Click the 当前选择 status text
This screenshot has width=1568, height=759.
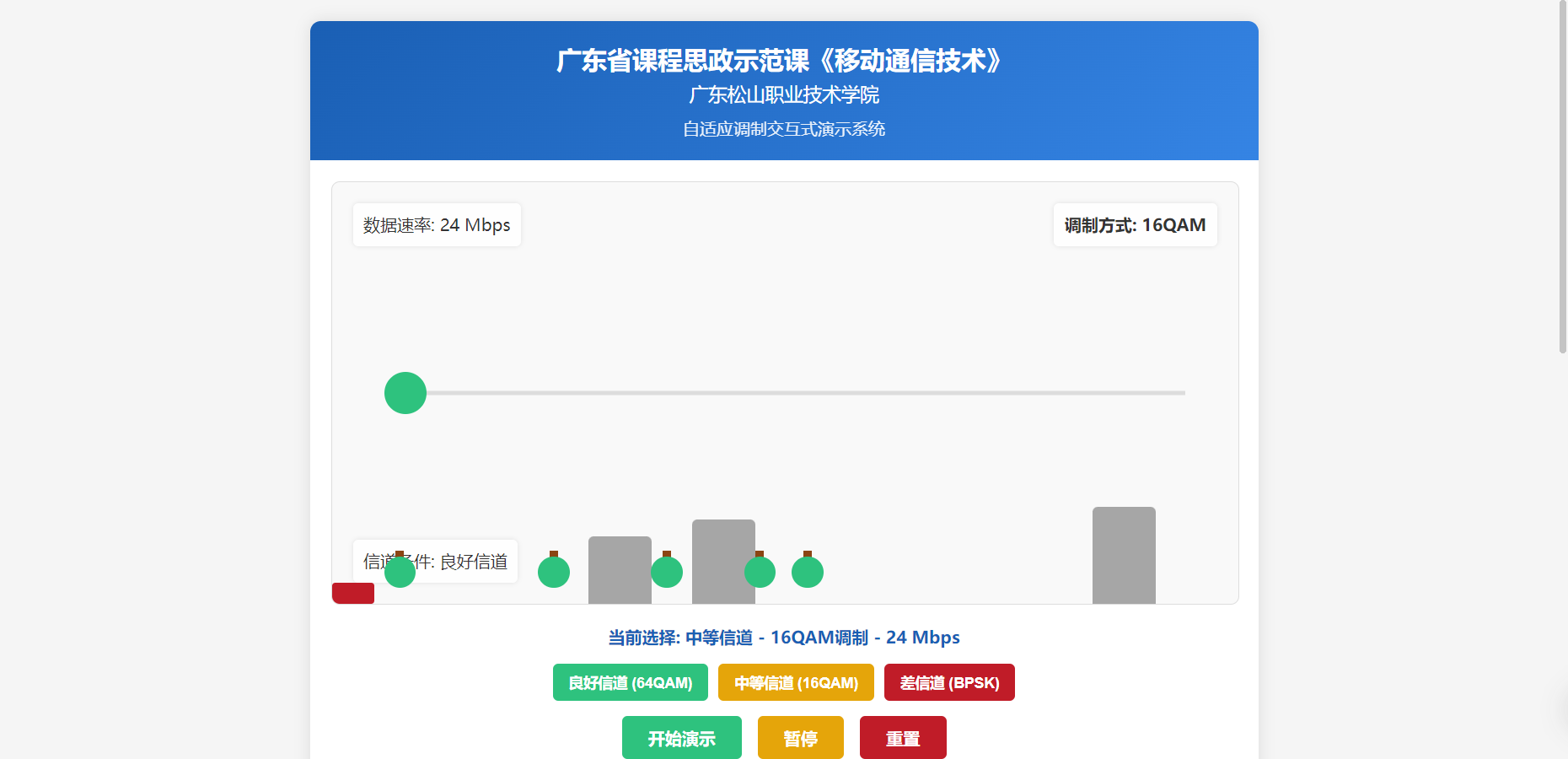click(x=784, y=638)
